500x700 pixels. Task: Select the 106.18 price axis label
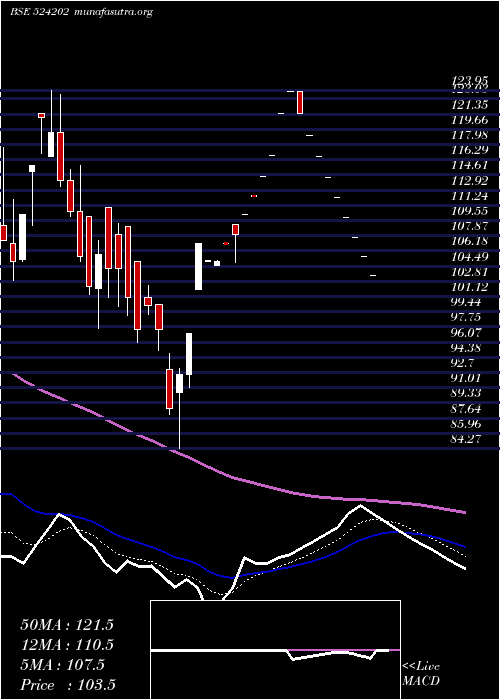pyautogui.click(x=470, y=241)
